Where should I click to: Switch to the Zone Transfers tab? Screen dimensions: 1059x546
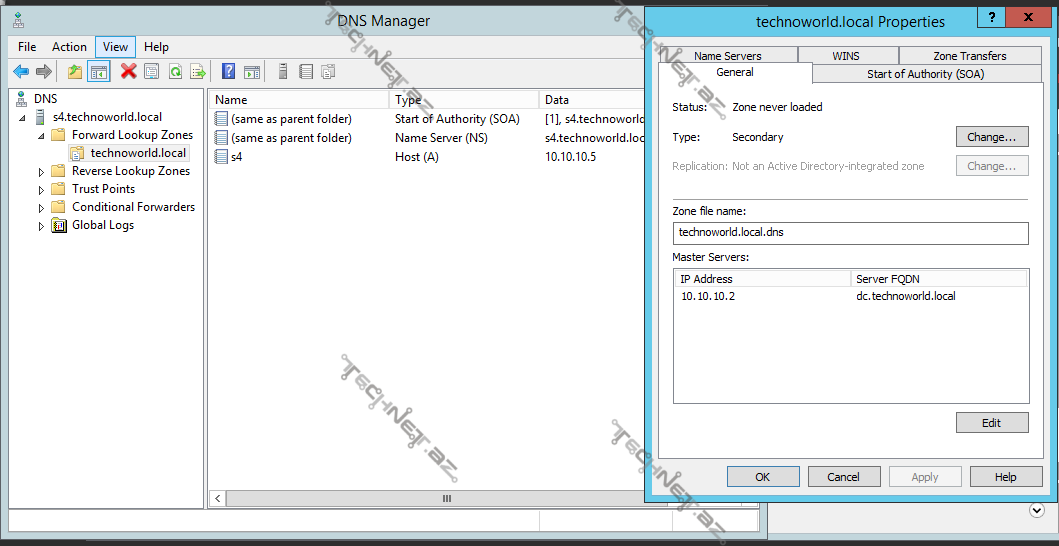970,56
